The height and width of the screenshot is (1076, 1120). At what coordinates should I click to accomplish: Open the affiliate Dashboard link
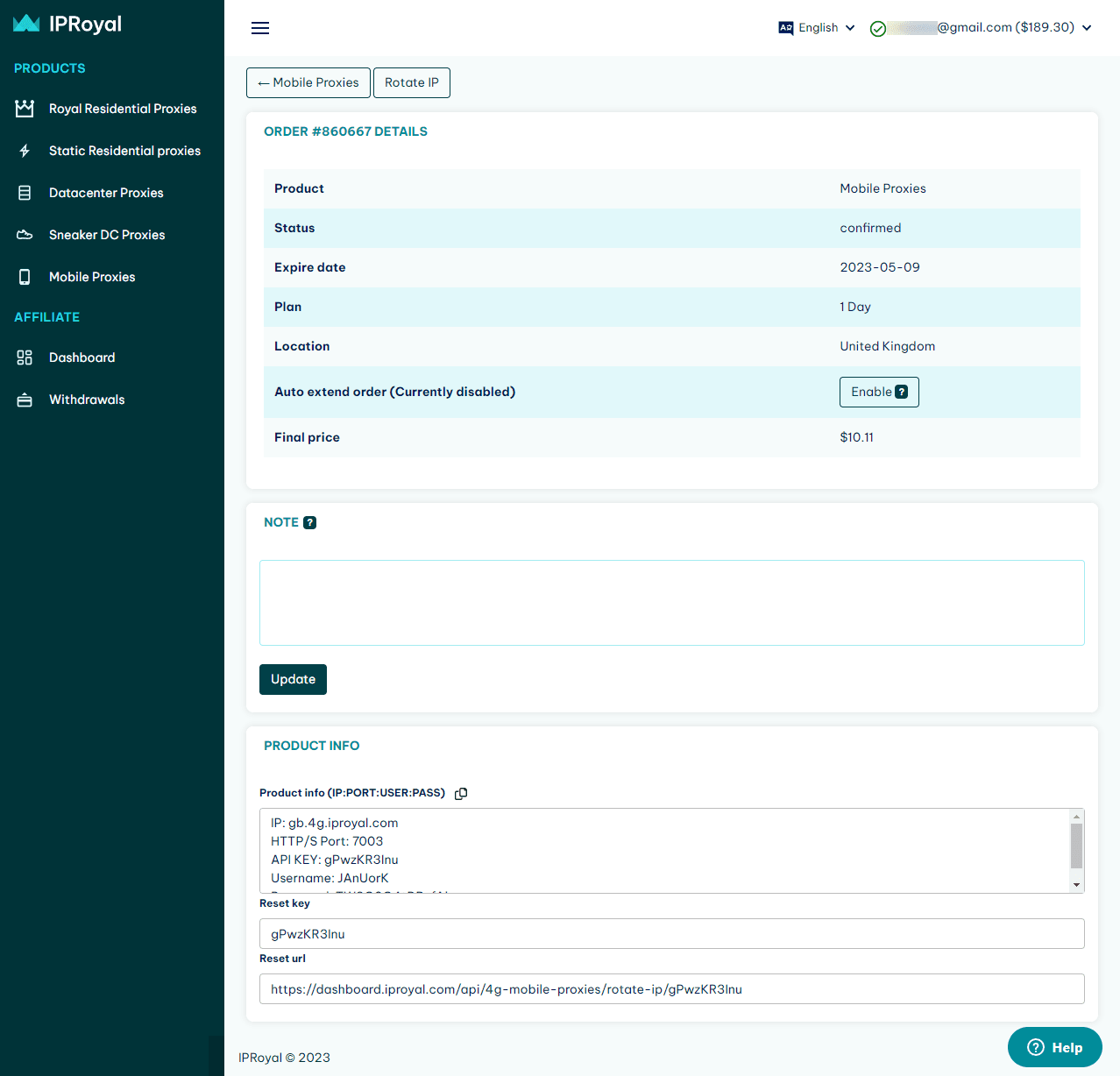(x=82, y=357)
